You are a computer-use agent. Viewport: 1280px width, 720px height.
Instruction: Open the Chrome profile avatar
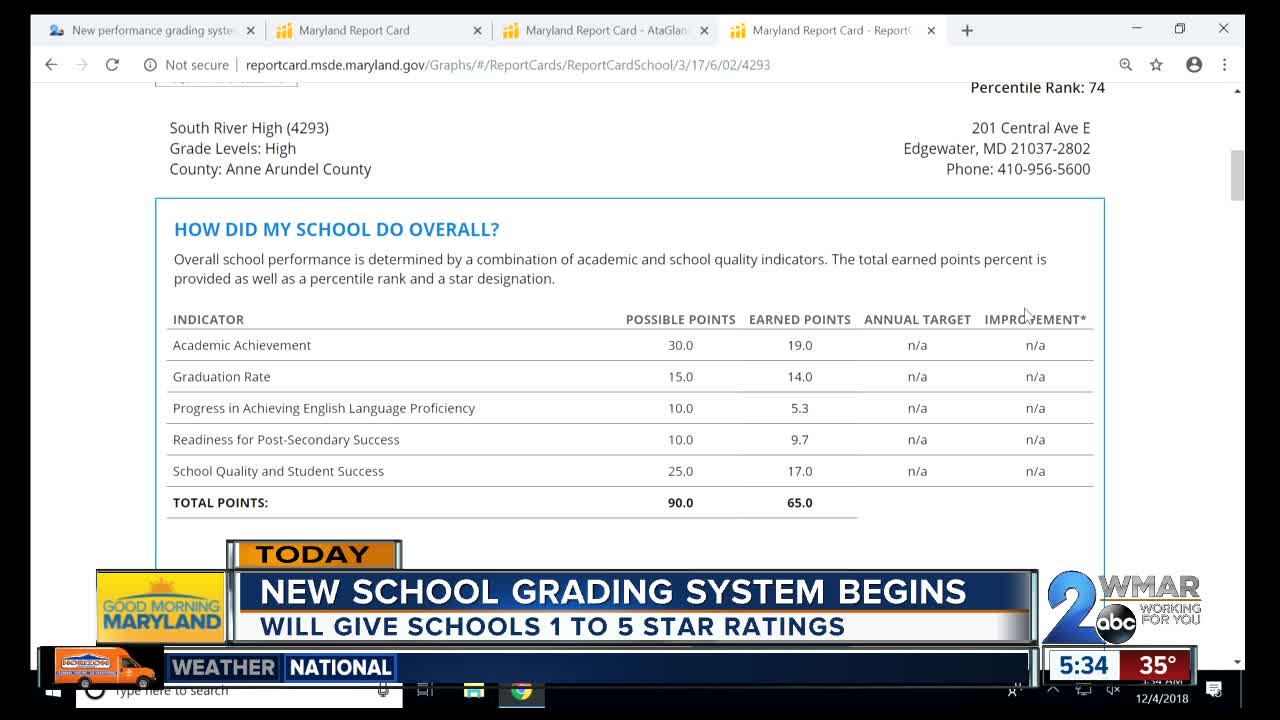(x=1194, y=64)
